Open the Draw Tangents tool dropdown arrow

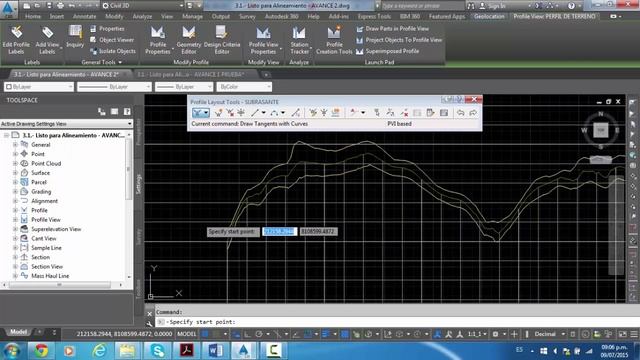click(206, 113)
